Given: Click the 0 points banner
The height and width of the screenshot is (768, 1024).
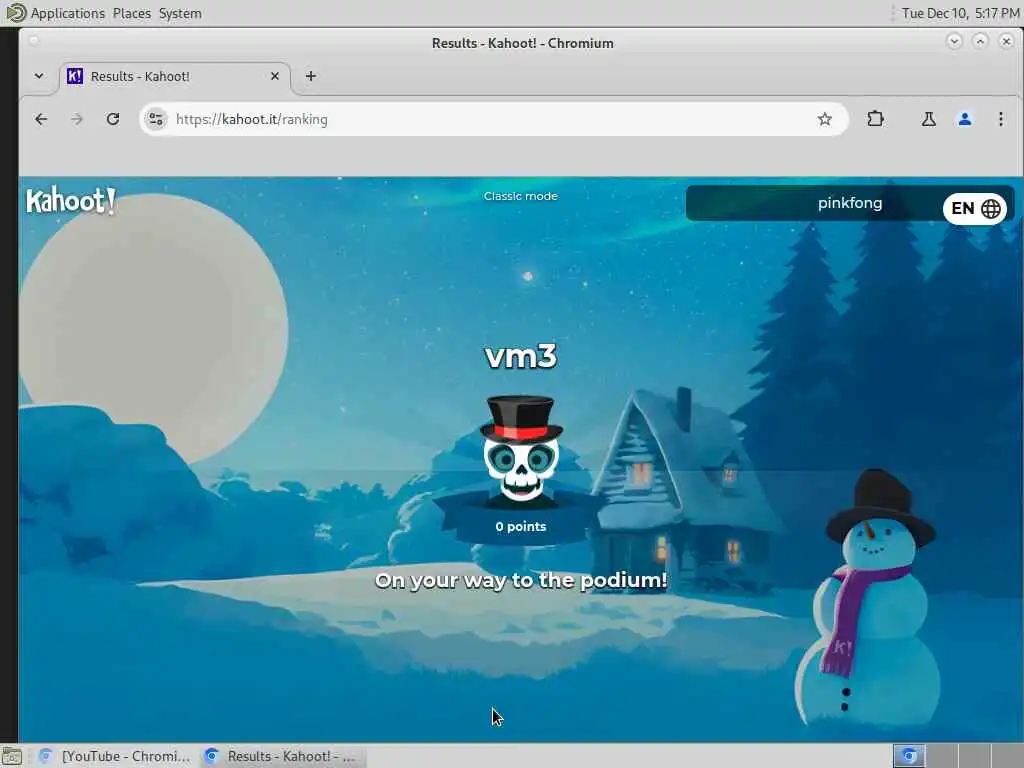Looking at the screenshot, I should (520, 526).
